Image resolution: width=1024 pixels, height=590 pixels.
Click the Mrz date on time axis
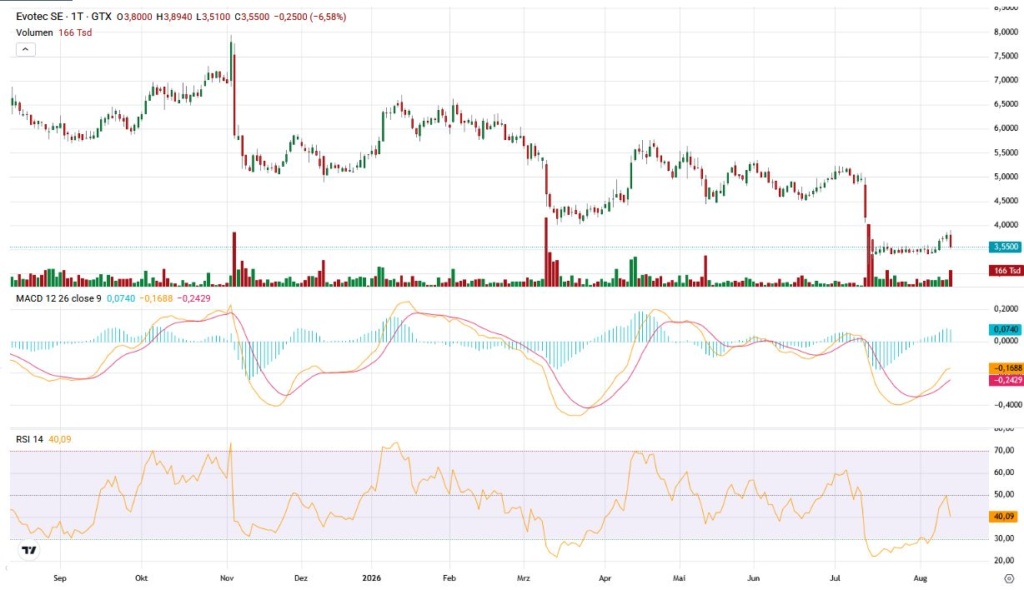pyautogui.click(x=523, y=578)
